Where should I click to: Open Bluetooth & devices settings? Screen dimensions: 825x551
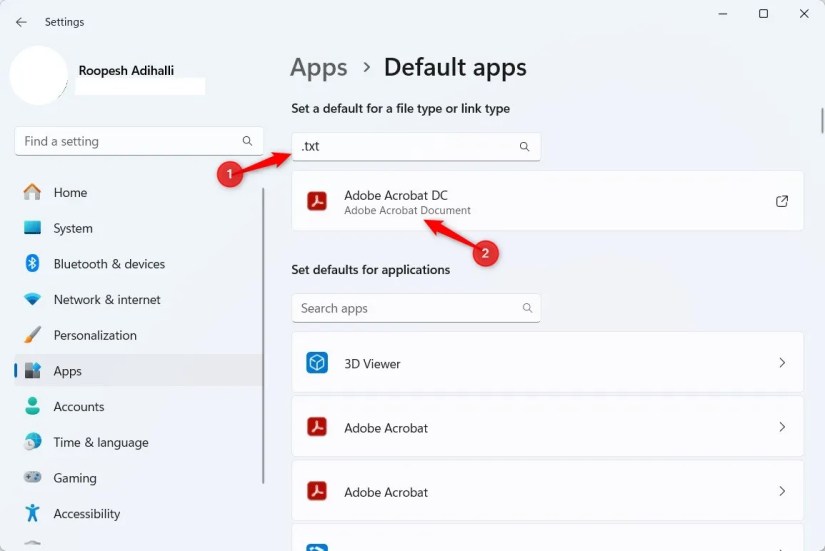[x=138, y=264]
